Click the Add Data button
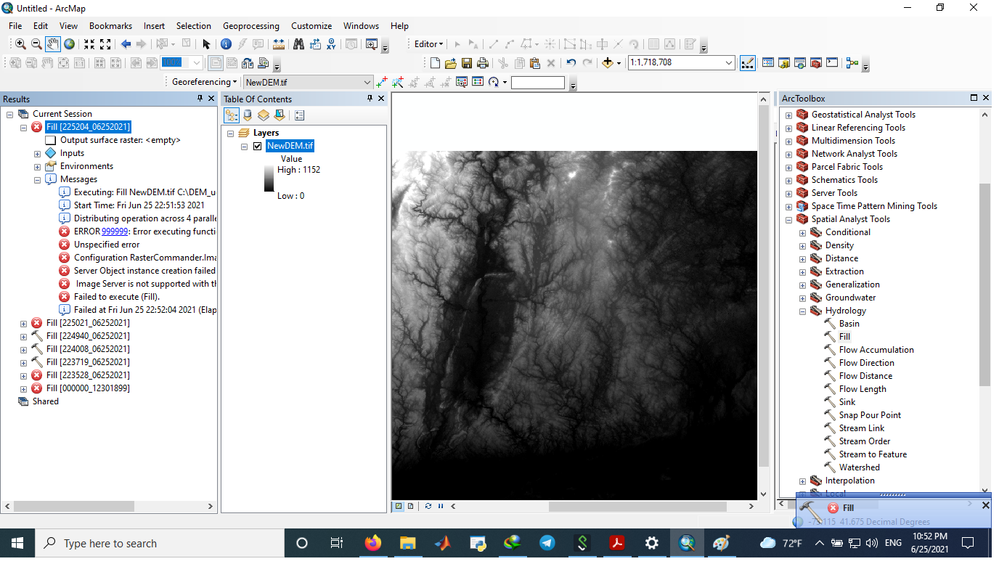The image size is (999, 569). pos(607,62)
